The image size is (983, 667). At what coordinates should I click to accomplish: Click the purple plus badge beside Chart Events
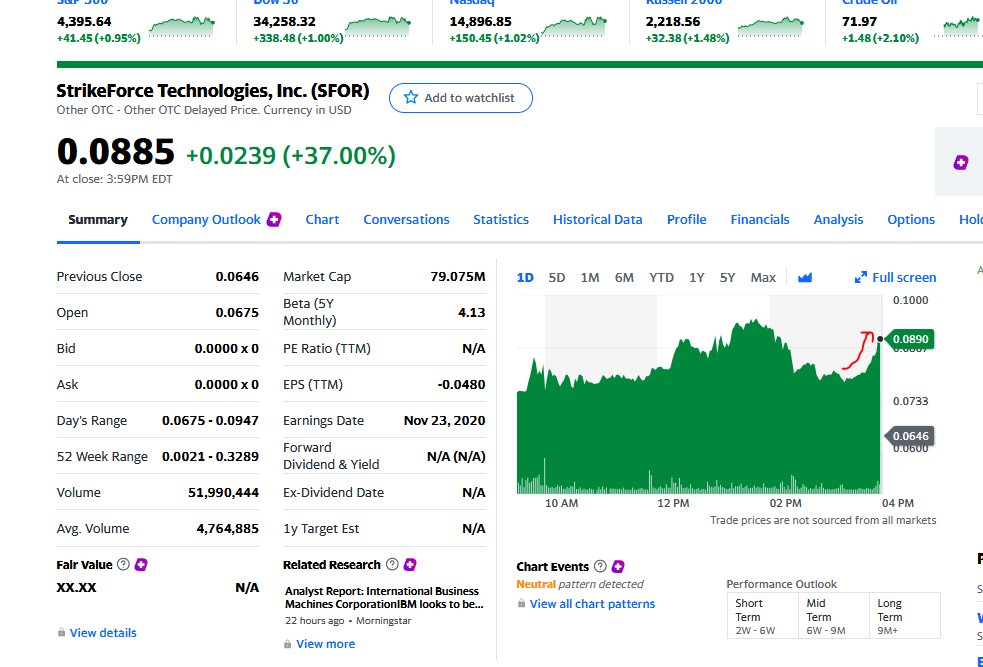(x=618, y=566)
